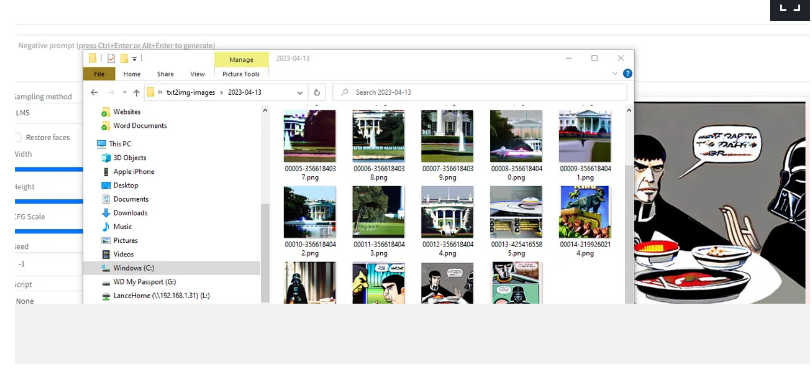The image size is (812, 374).
Task: Click the 2023-04-13 breadcrumb segment
Action: point(244,92)
